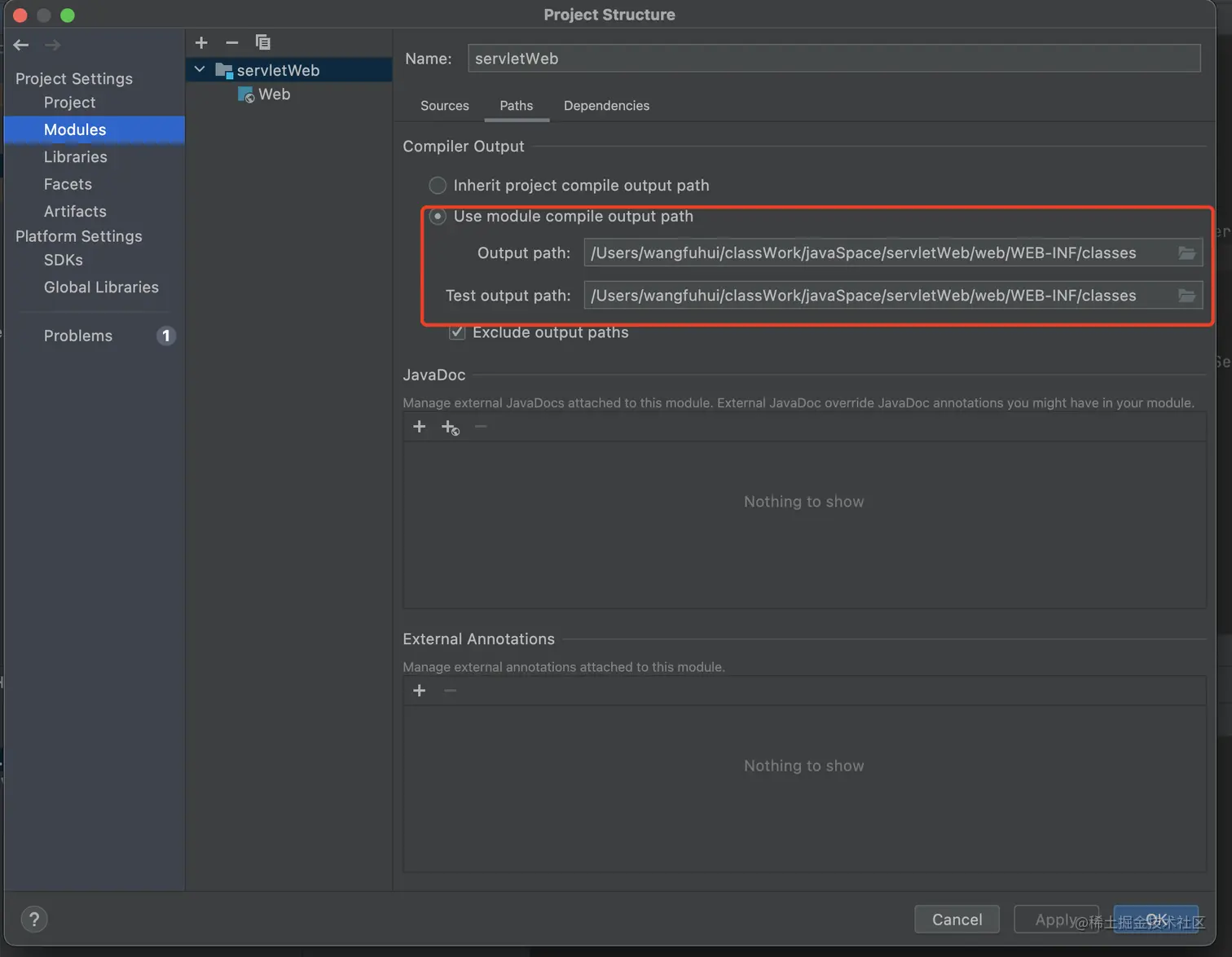This screenshot has width=1232, height=957.
Task: Copy the selected module
Action: click(262, 42)
